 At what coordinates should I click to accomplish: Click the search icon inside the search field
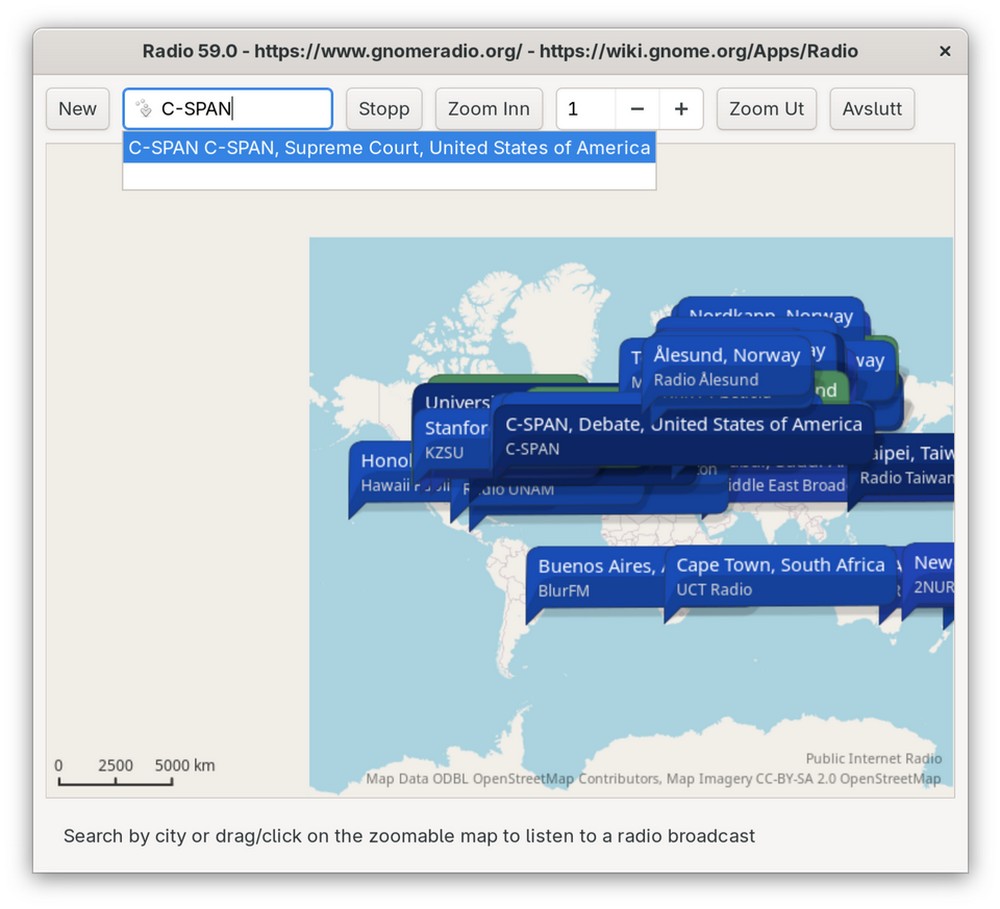(144, 109)
